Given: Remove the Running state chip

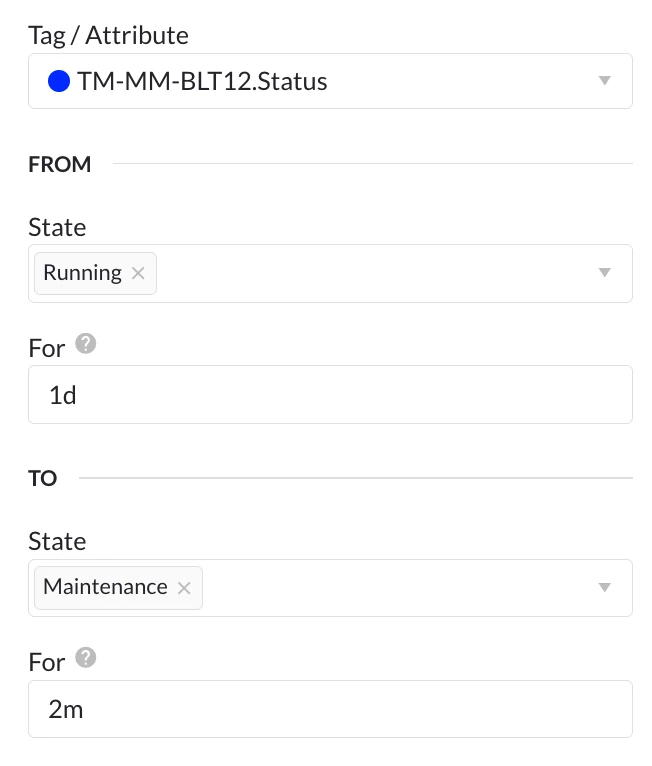Looking at the screenshot, I should 138,273.
